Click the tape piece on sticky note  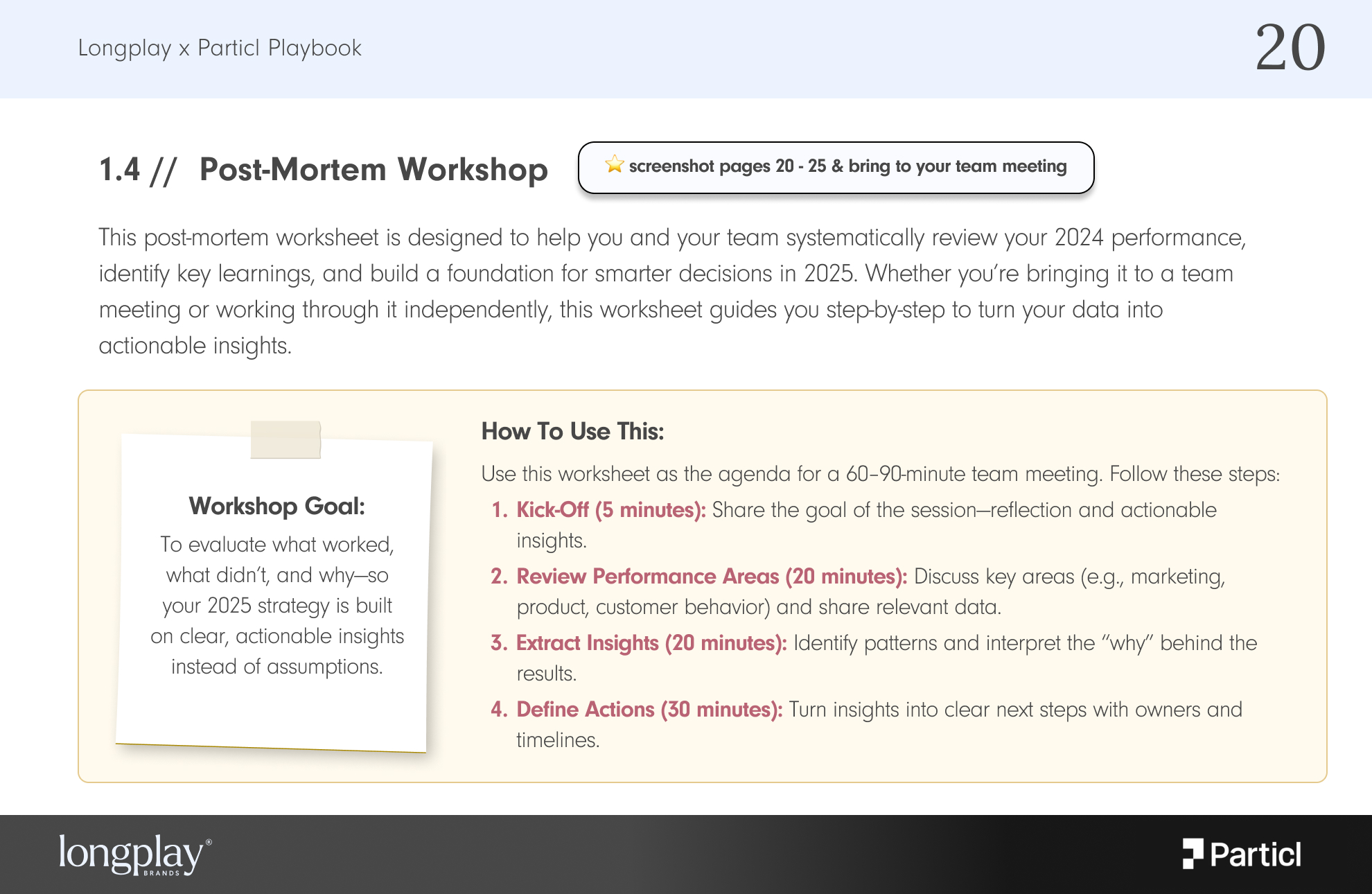[x=285, y=439]
